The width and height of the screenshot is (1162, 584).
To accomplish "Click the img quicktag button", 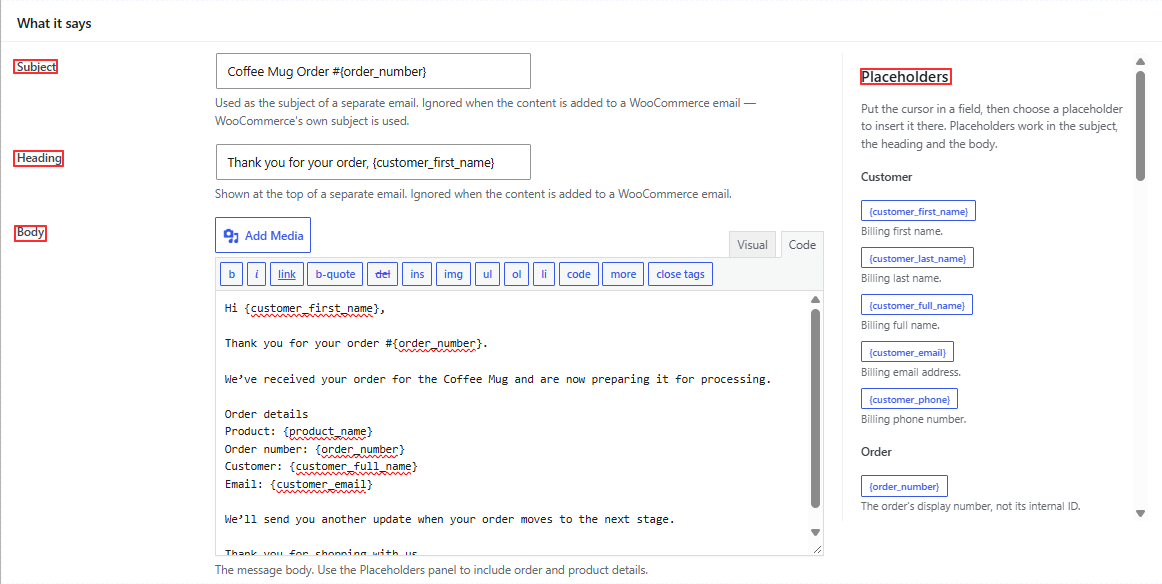I will (x=454, y=274).
